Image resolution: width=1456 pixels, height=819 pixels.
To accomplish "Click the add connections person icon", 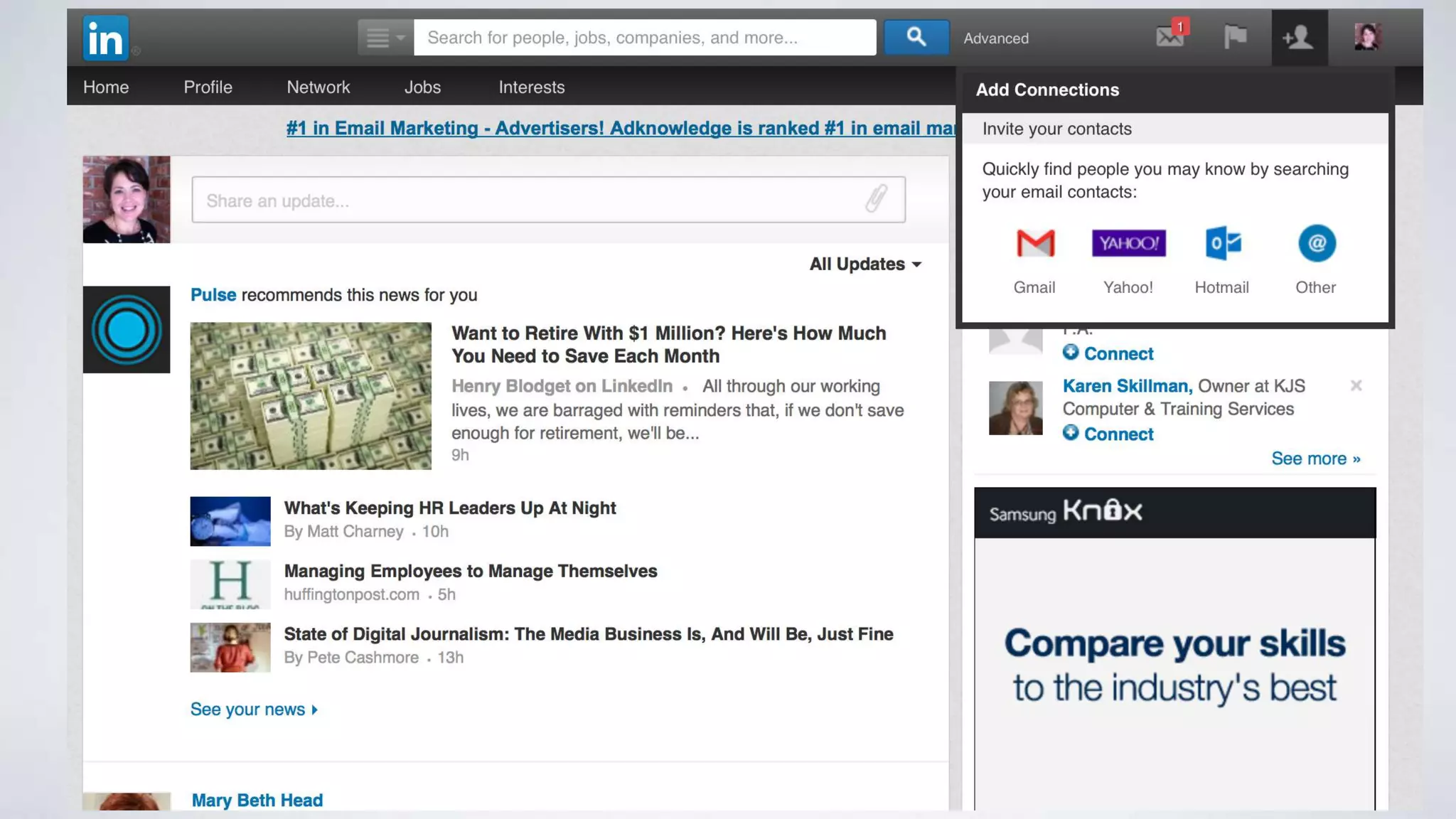I will (1298, 37).
